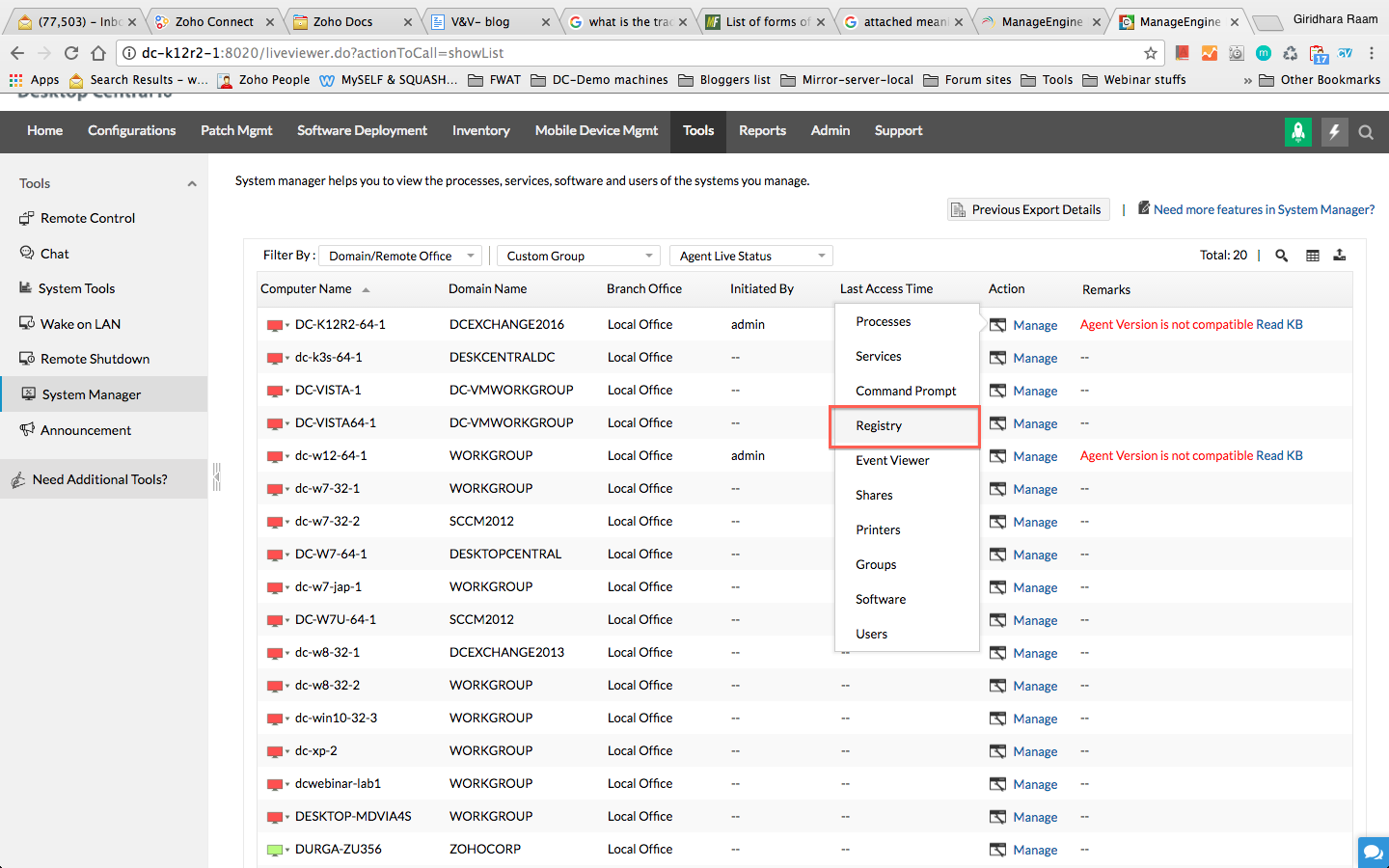This screenshot has width=1389, height=868.
Task: Click the bookmark star icon in the address bar
Action: pyautogui.click(x=1150, y=53)
